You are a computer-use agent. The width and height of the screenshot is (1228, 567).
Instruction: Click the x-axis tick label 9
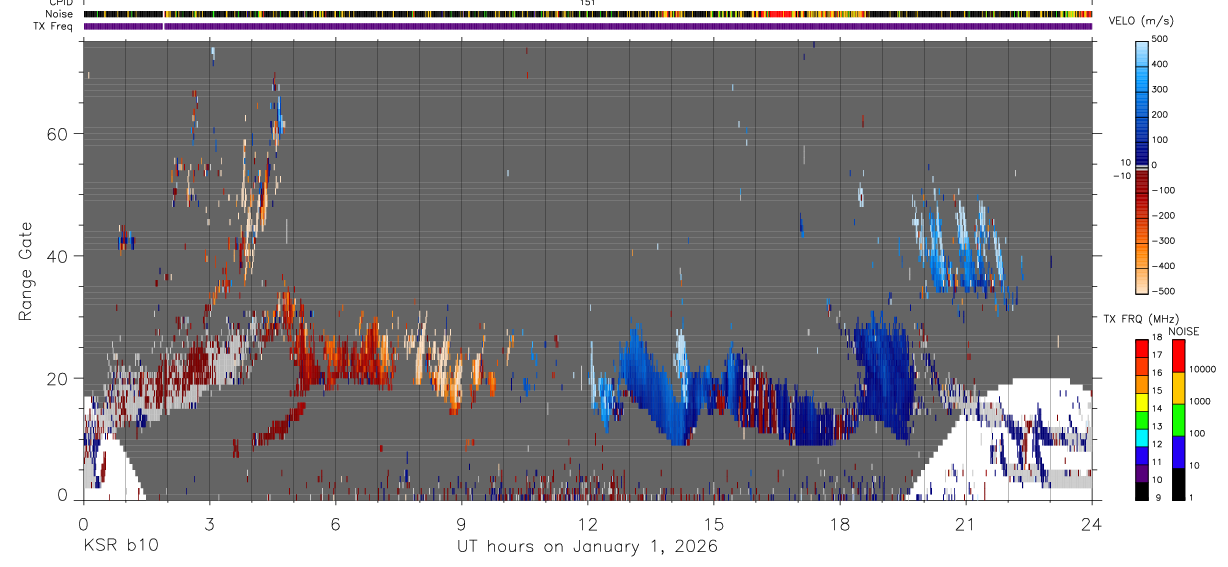[x=461, y=524]
